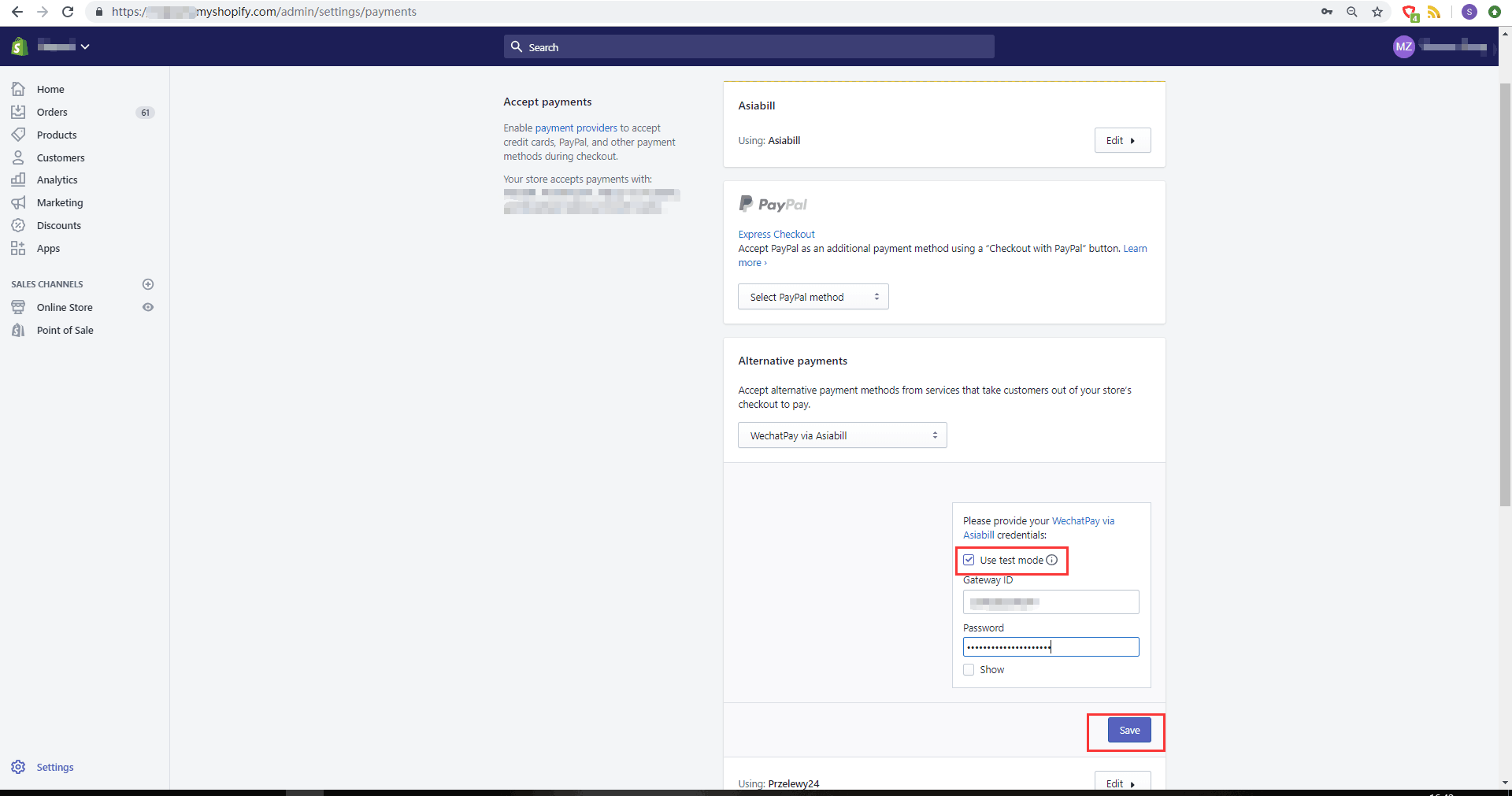Click the browser address bar URL

pyautogui.click(x=264, y=12)
